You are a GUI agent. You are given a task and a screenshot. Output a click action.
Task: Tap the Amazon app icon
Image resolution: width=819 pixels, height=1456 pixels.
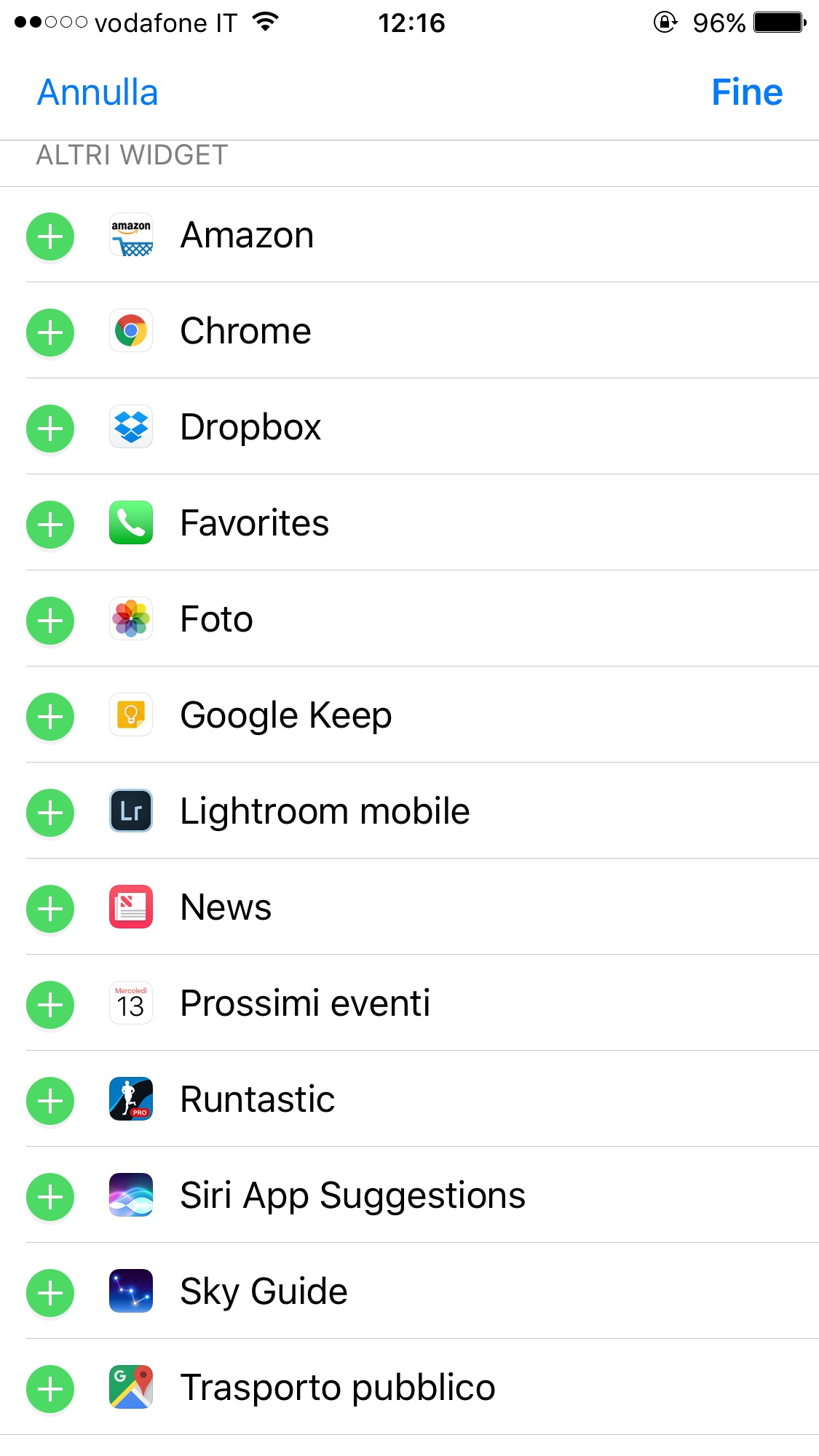[x=131, y=235]
